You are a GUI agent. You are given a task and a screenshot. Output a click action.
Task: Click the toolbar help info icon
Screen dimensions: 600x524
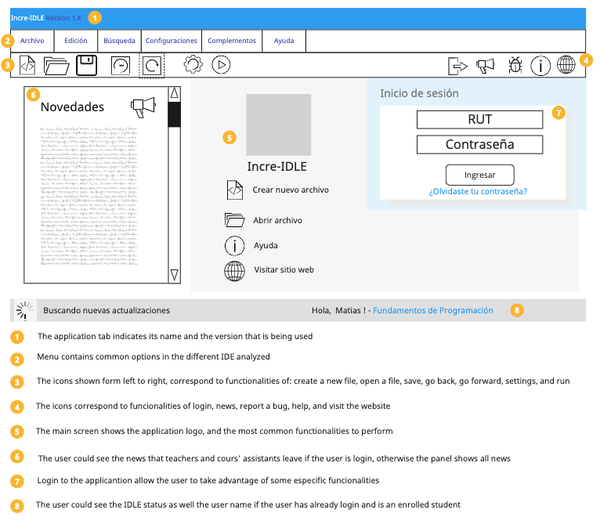(540, 65)
